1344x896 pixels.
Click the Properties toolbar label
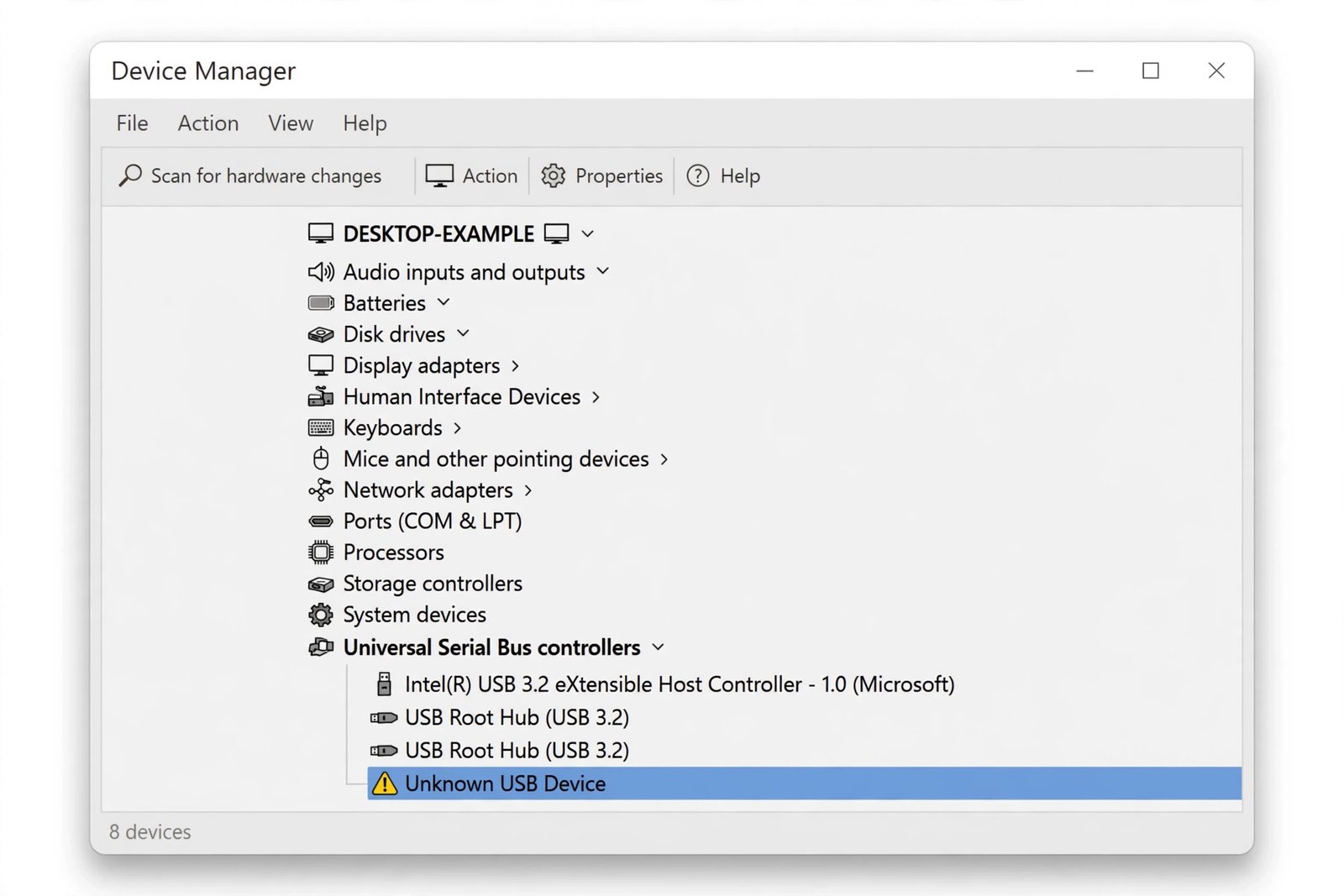click(619, 176)
